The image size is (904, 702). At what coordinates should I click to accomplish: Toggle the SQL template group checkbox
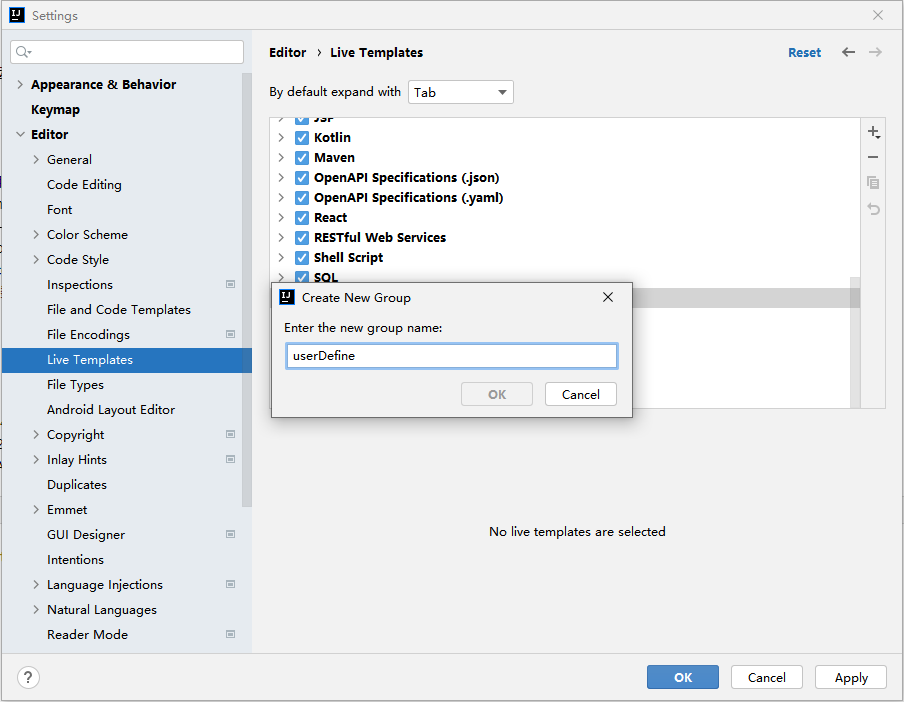[x=302, y=277]
